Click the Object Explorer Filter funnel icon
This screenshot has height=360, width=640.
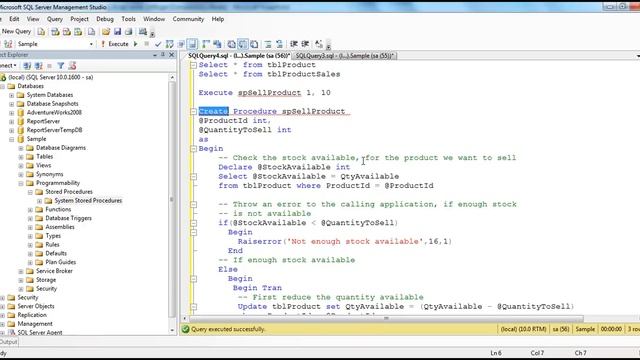pos(61,65)
